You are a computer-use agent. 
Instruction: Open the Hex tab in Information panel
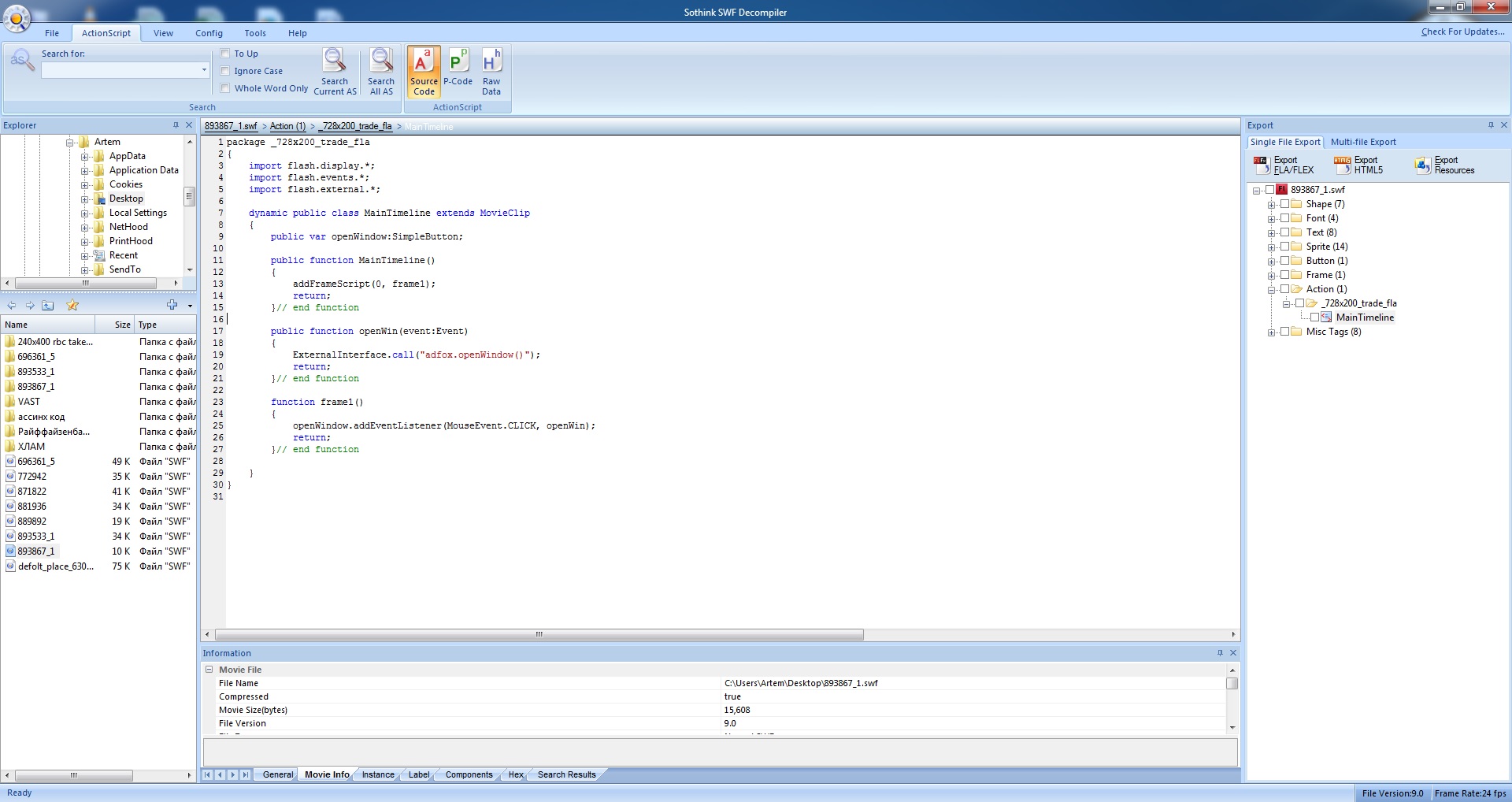[x=516, y=774]
